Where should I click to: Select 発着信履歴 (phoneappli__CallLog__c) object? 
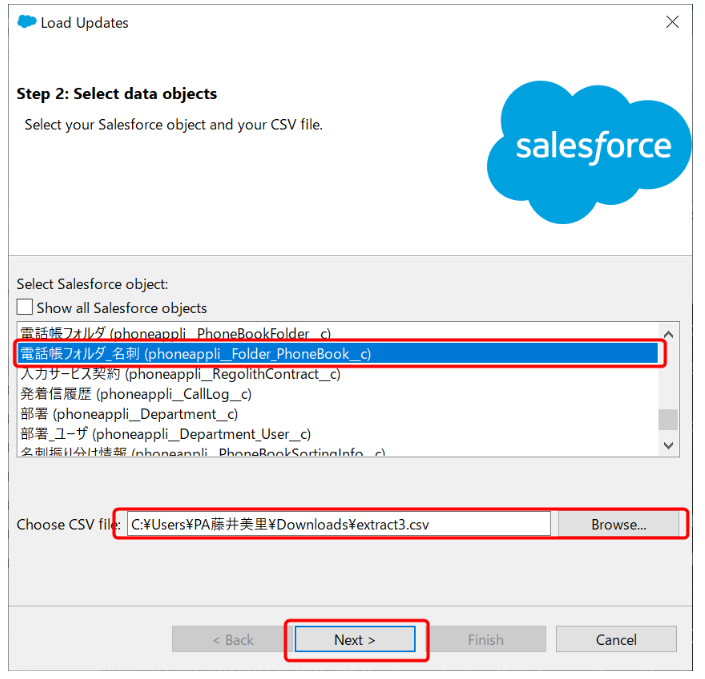coord(338,394)
